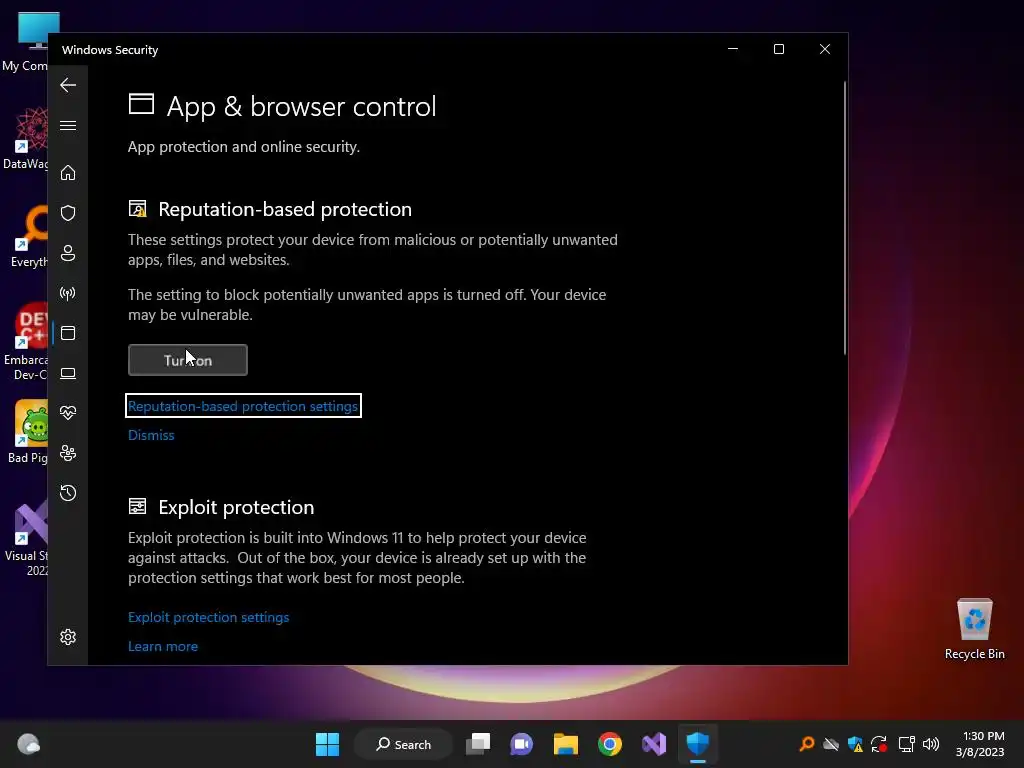Screen dimensions: 1024x768
Task: Click the network tray icon
Action: (x=906, y=744)
